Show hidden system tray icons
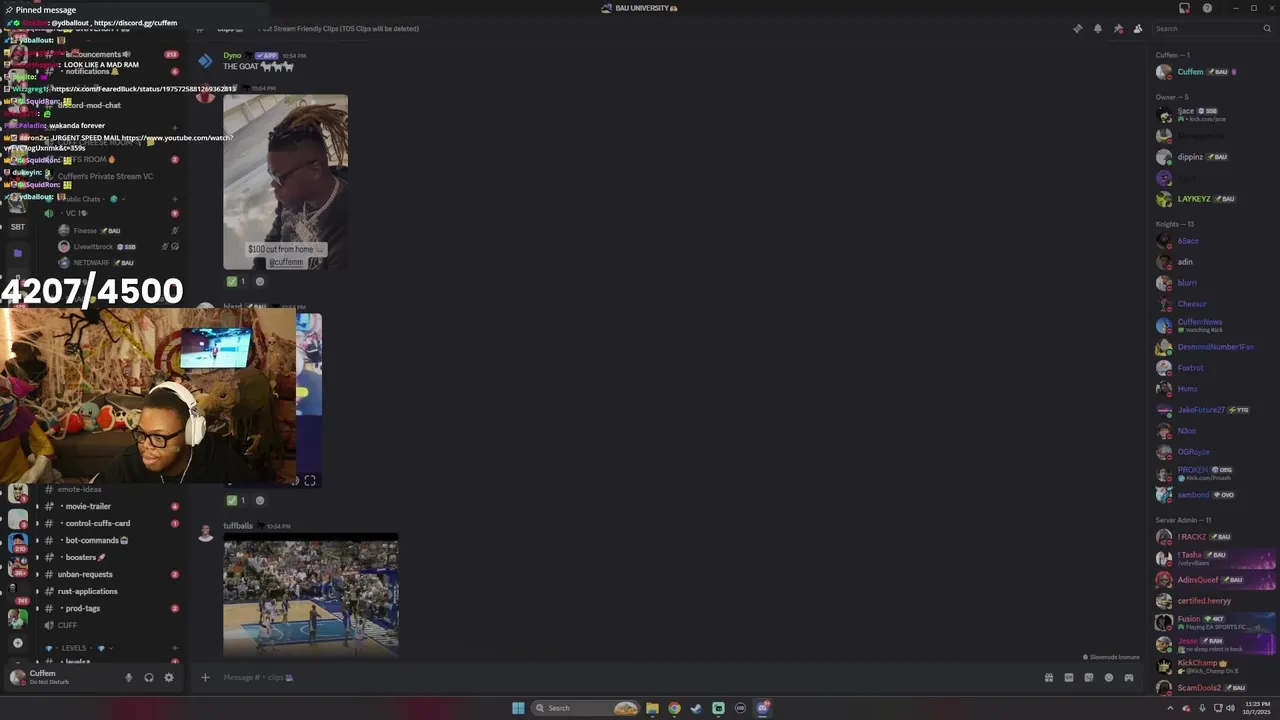1280x720 pixels. tap(1170, 708)
